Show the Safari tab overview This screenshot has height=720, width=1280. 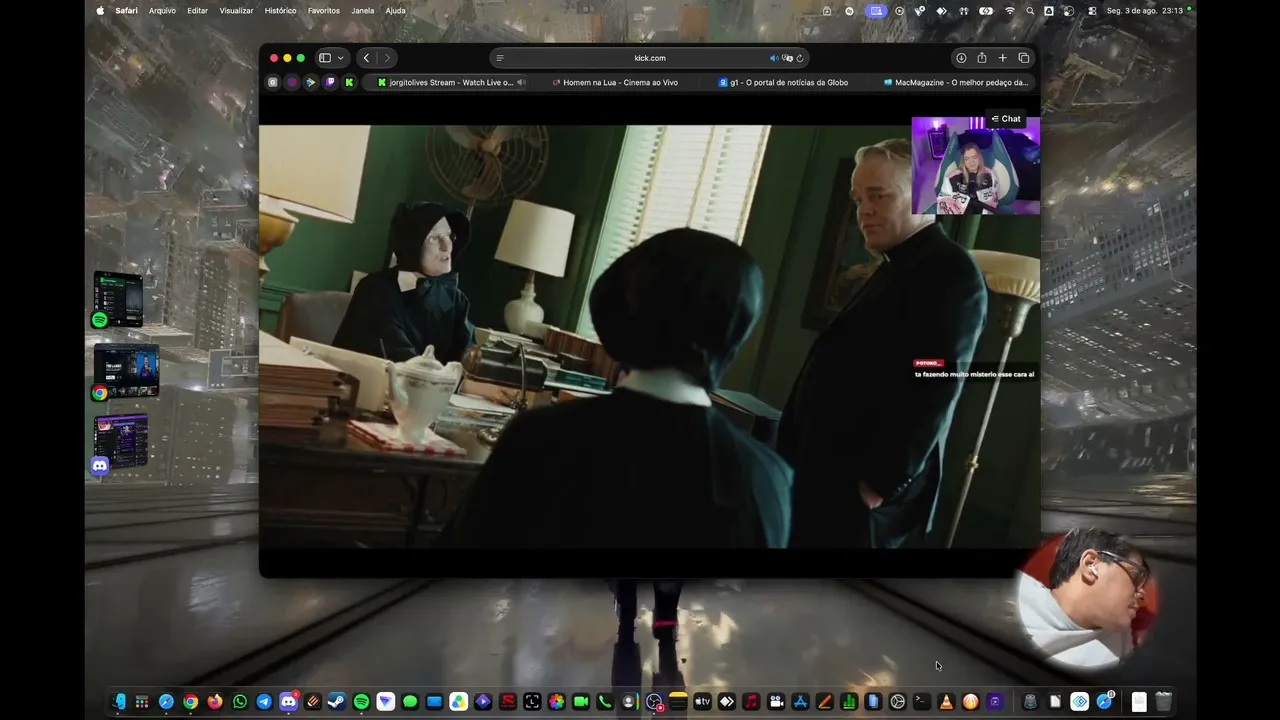(x=1024, y=58)
